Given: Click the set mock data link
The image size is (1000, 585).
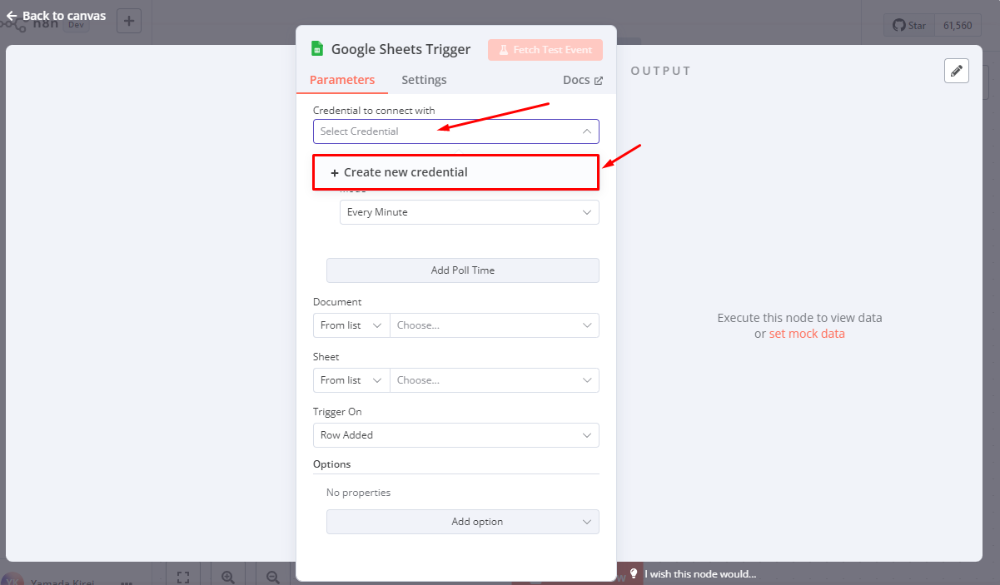Looking at the screenshot, I should [x=807, y=334].
